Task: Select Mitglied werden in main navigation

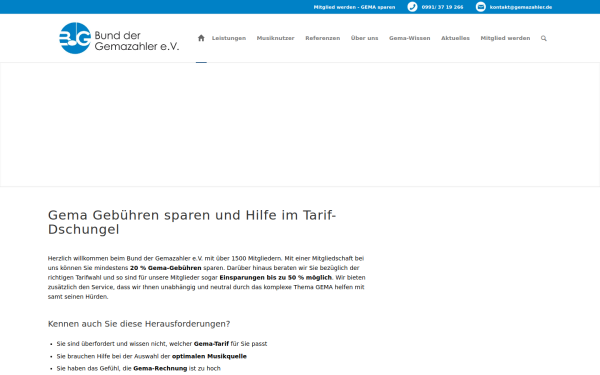Action: tap(505, 38)
